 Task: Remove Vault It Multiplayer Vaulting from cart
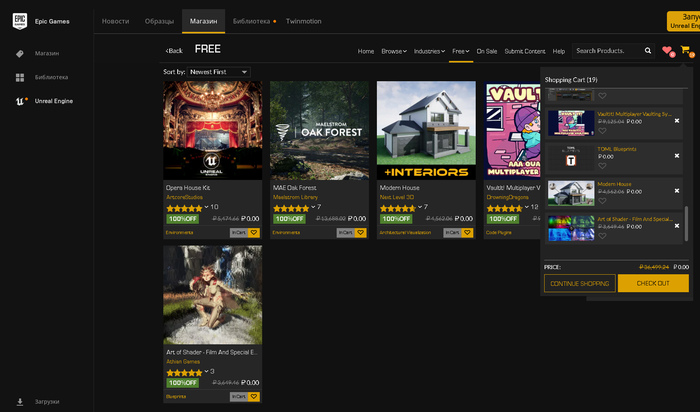677,121
